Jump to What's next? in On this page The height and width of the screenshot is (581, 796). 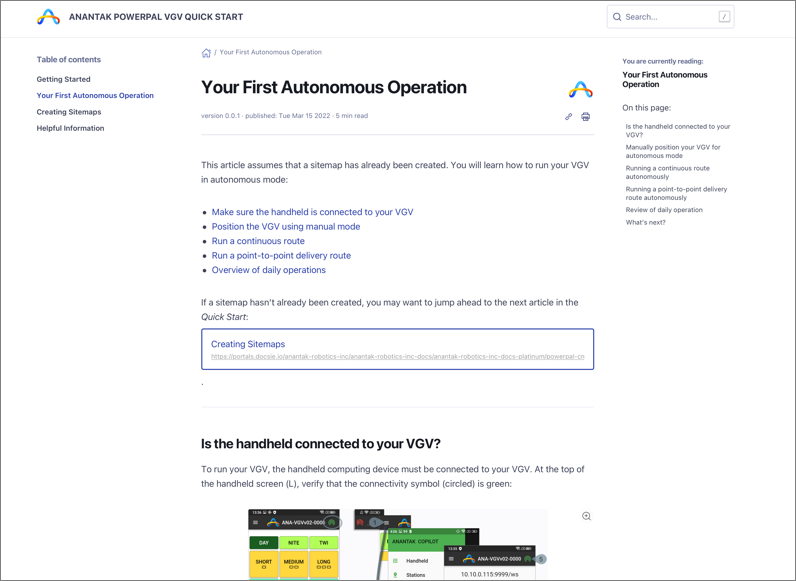click(x=645, y=222)
